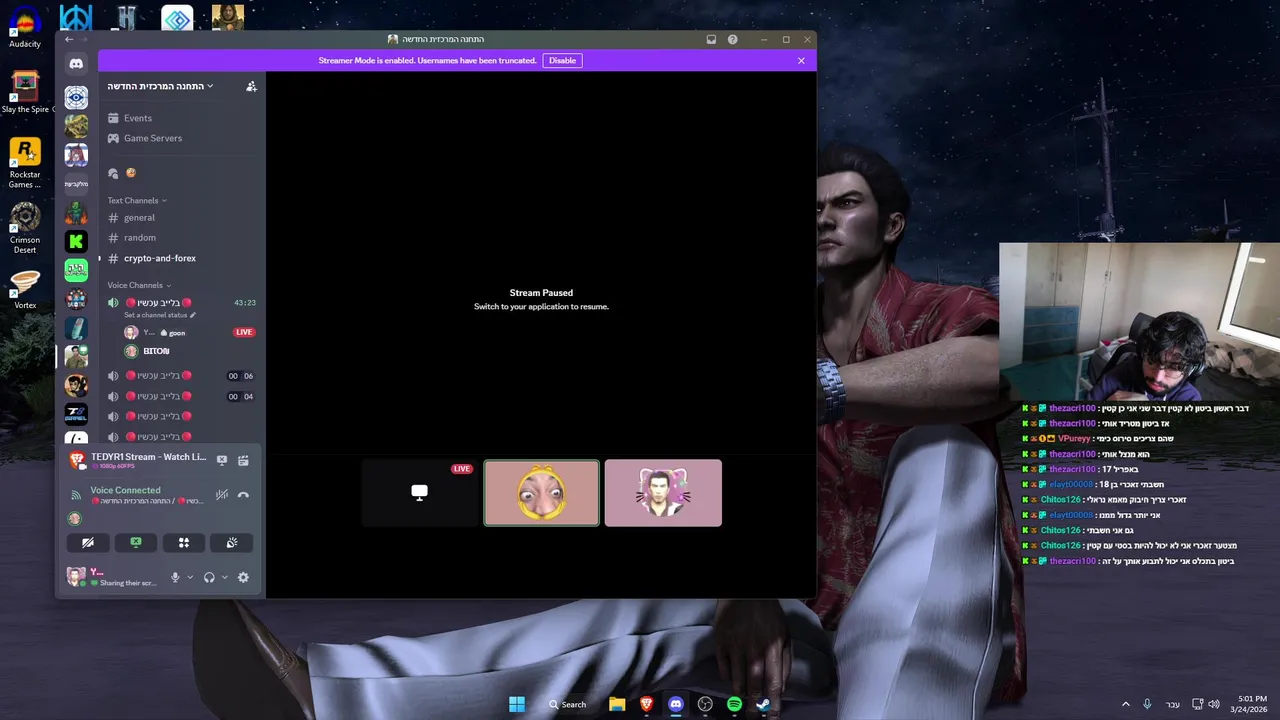
Task: Open the taskbar input language switcher
Action: [x=1173, y=704]
